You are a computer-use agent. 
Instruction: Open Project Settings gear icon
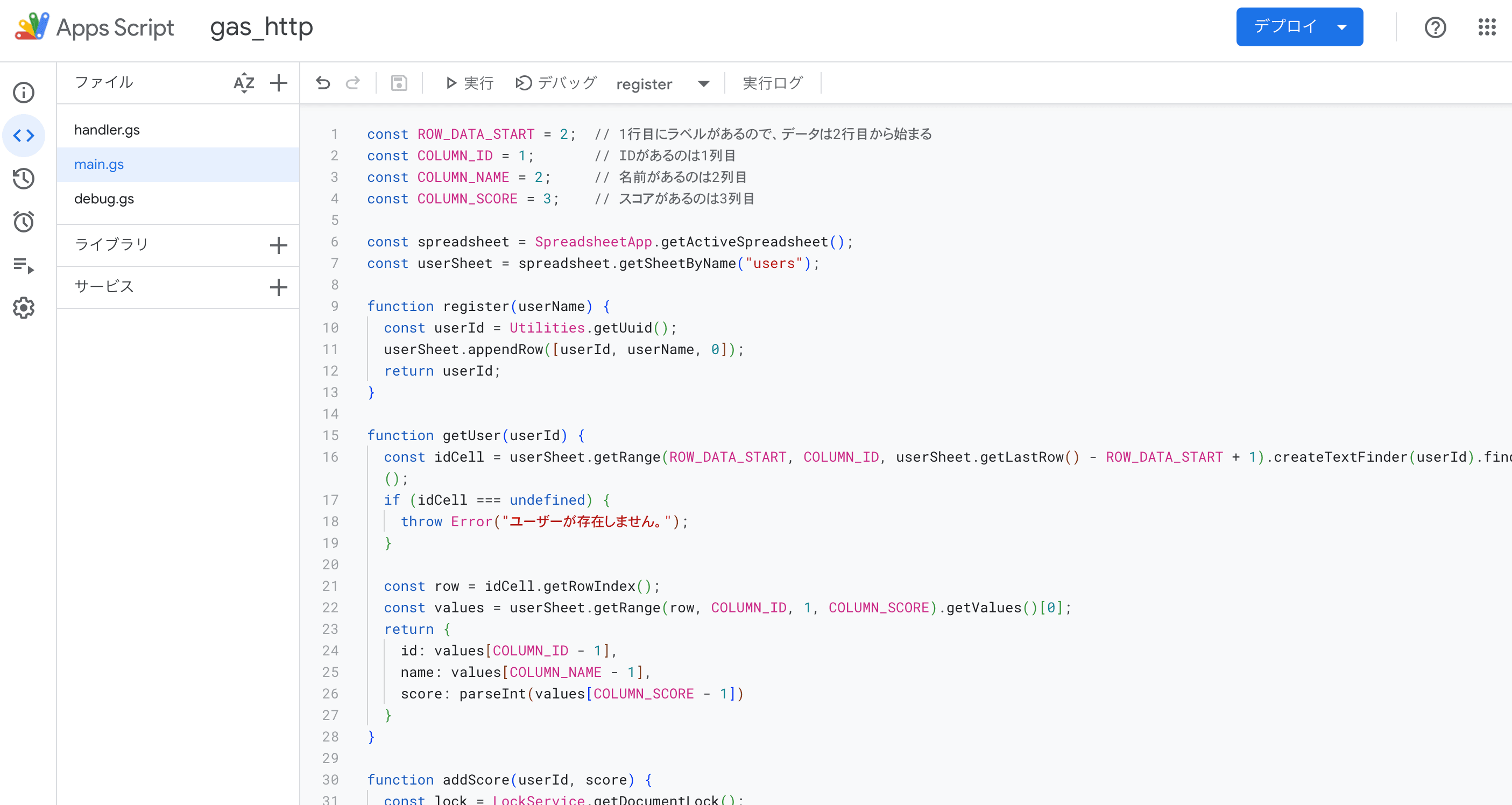(x=24, y=308)
